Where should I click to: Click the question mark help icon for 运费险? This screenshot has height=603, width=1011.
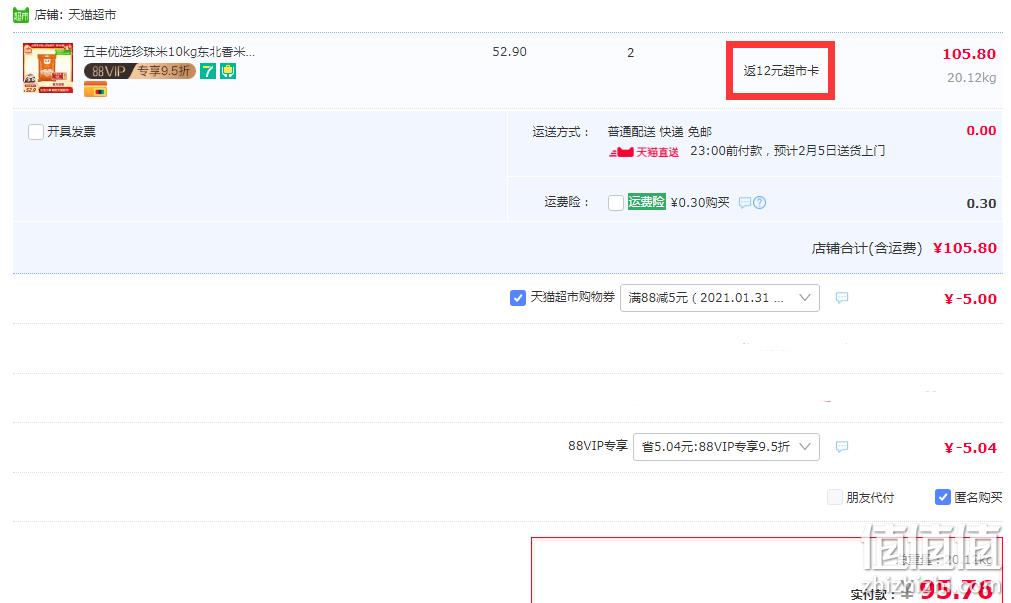pyautogui.click(x=760, y=203)
